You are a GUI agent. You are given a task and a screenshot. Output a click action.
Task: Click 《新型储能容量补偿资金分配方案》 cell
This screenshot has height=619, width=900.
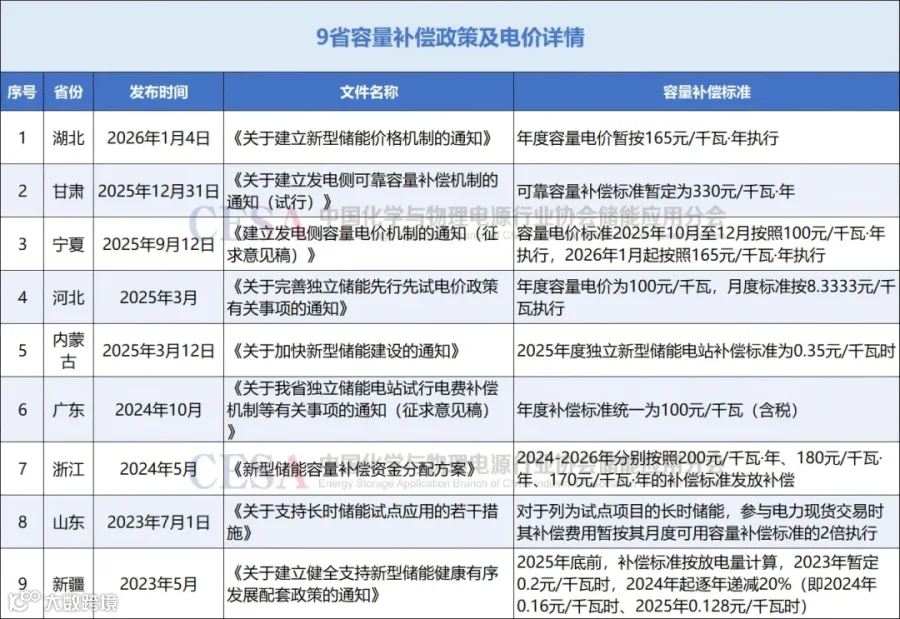[368, 469]
